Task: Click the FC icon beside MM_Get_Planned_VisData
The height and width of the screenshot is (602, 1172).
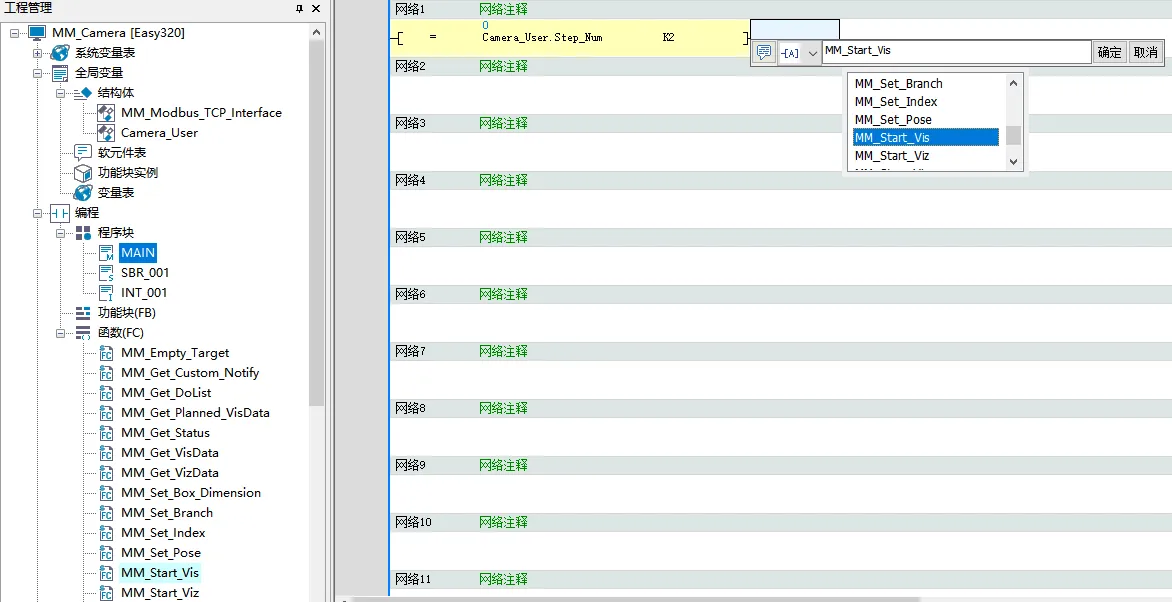Action: 106,413
